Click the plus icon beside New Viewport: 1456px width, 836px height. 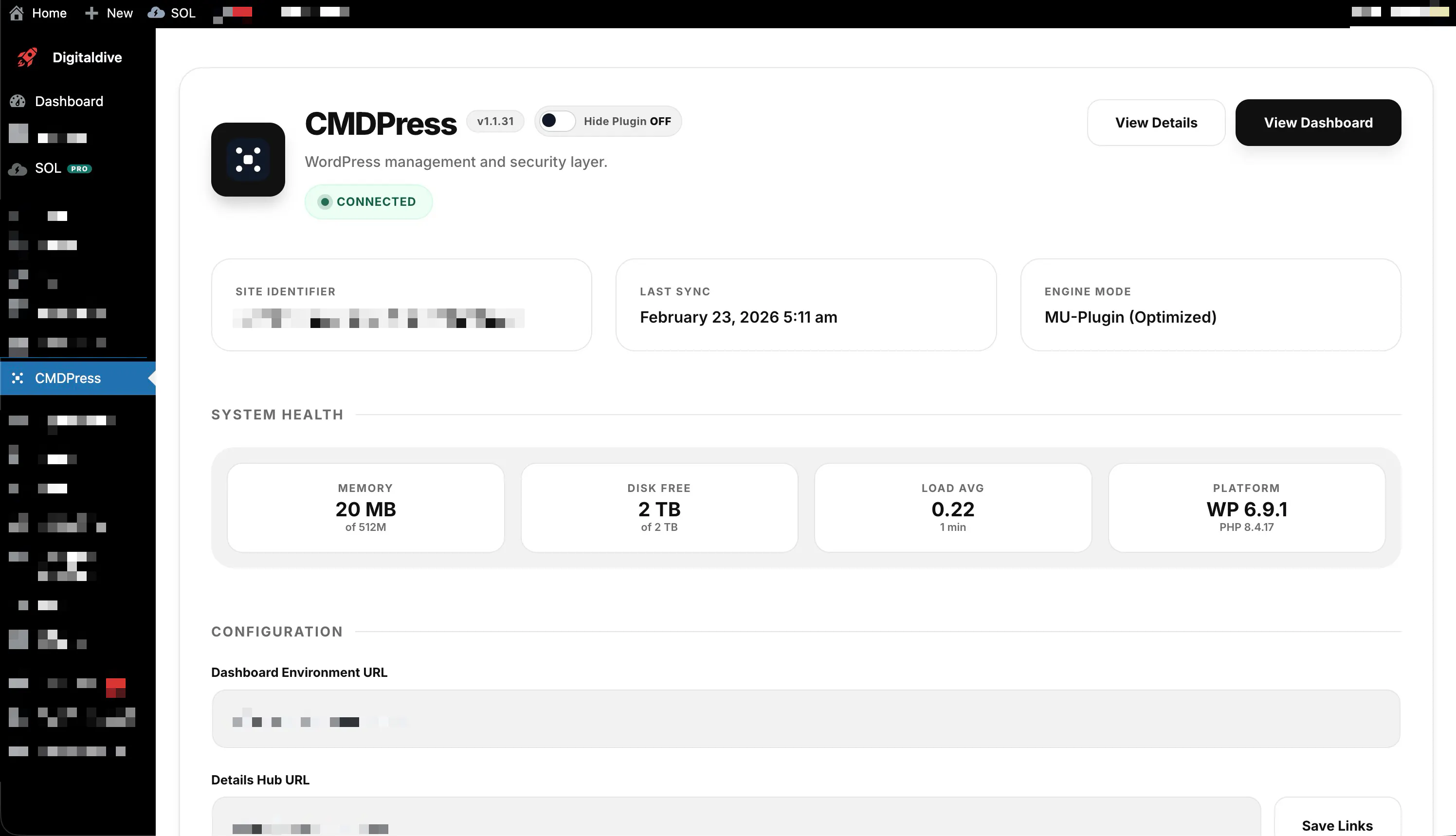click(91, 13)
